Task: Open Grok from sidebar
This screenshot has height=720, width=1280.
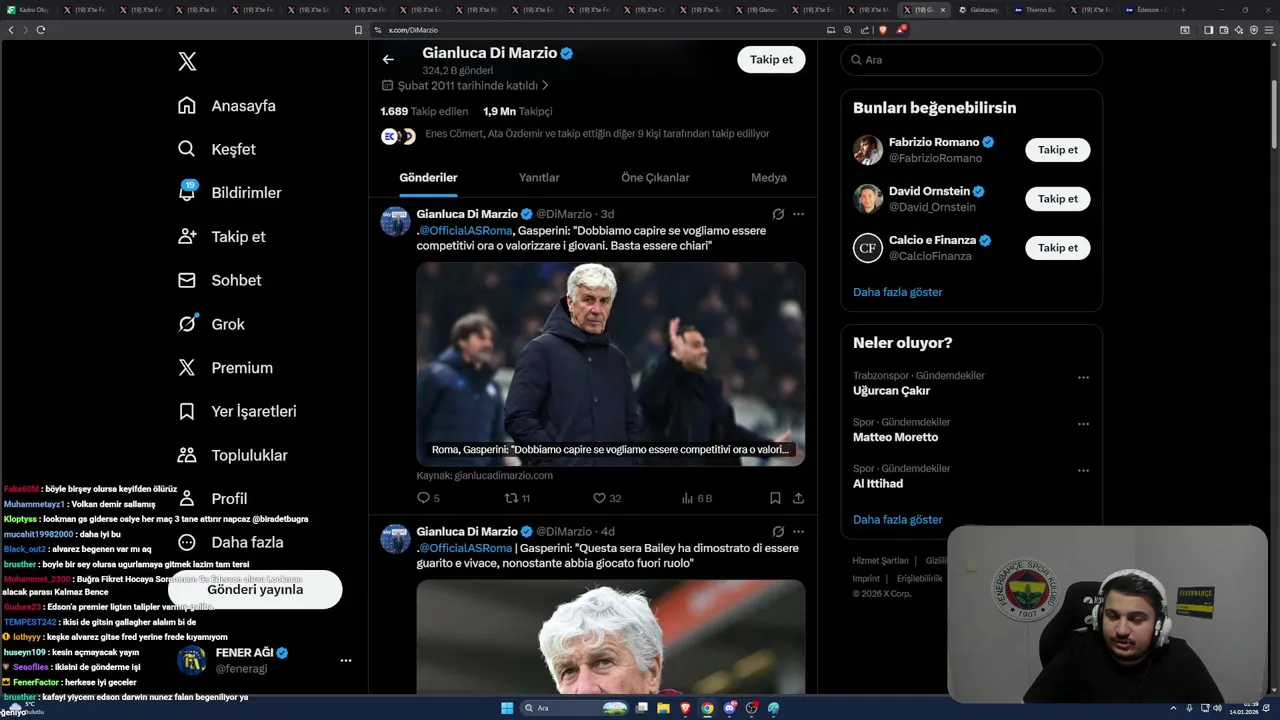Action: pos(211,324)
